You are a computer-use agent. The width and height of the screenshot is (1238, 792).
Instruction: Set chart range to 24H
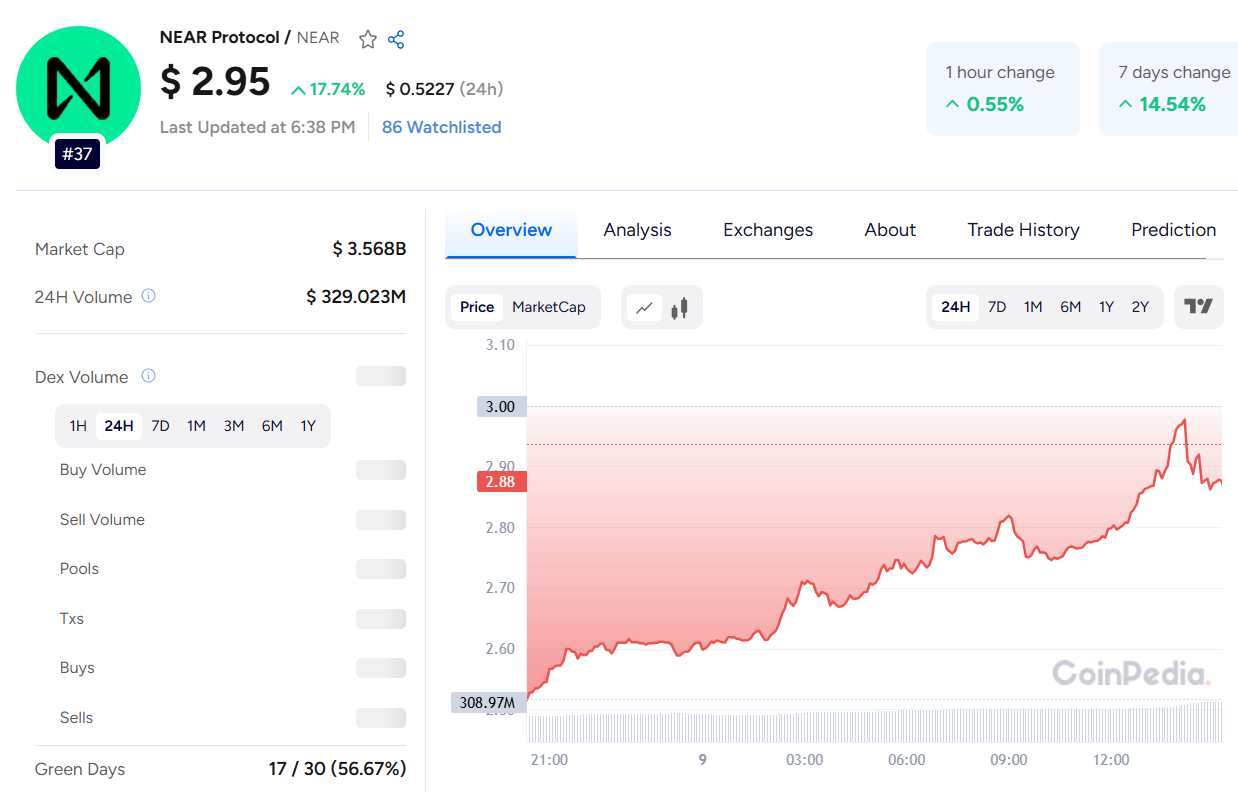956,307
